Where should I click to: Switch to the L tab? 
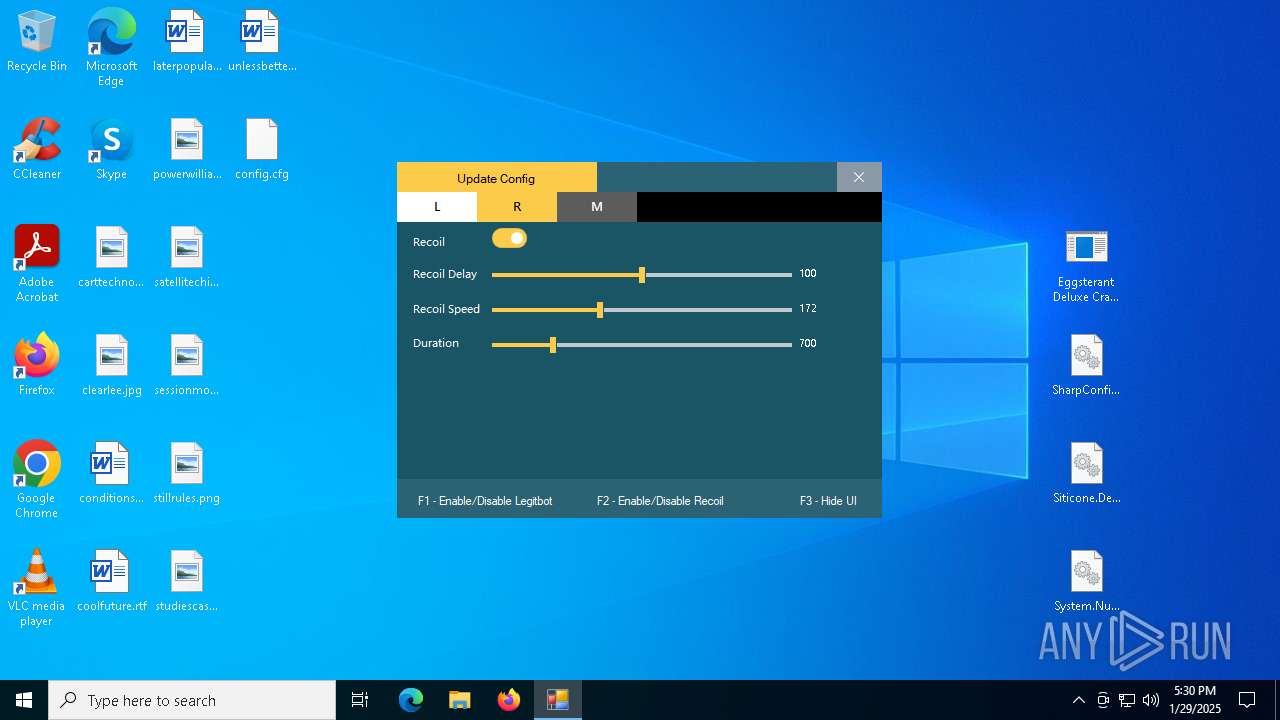437,207
